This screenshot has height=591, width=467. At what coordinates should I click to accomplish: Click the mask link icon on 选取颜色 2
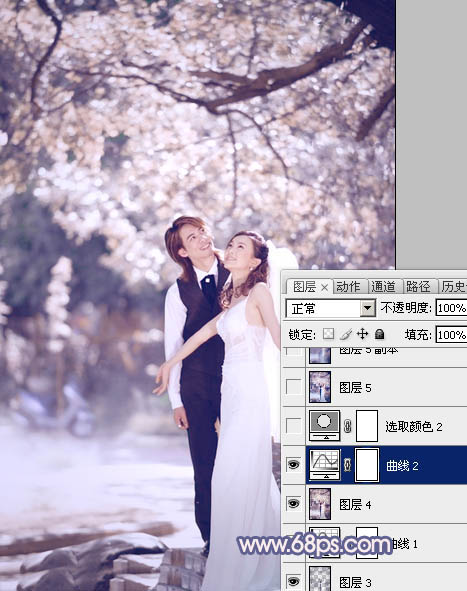point(348,426)
